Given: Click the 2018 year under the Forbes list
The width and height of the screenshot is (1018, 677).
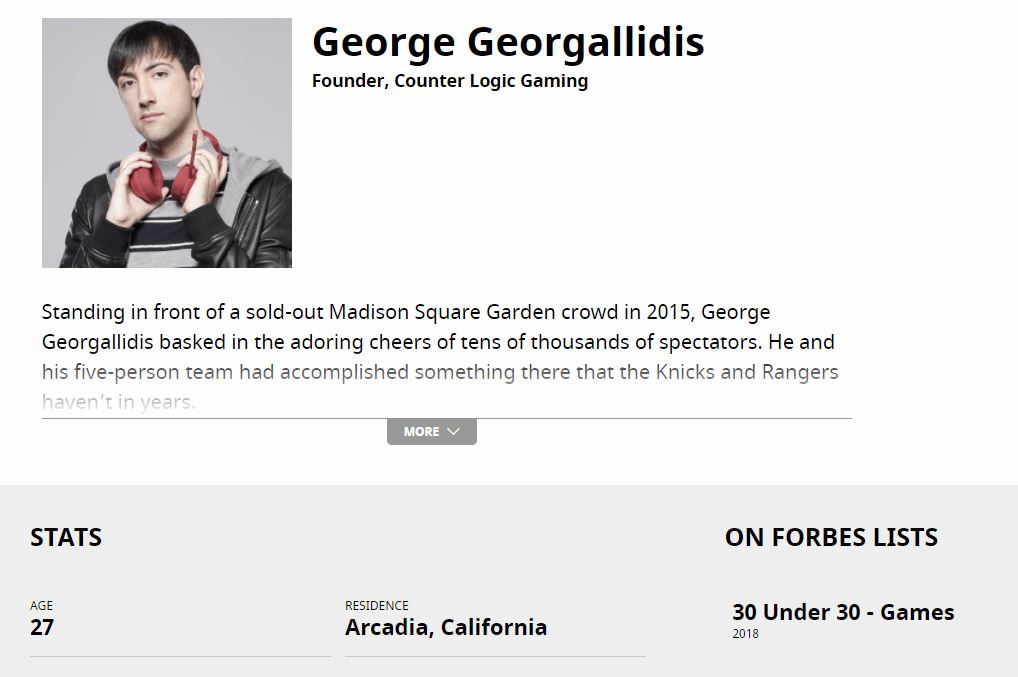Looking at the screenshot, I should point(745,634).
